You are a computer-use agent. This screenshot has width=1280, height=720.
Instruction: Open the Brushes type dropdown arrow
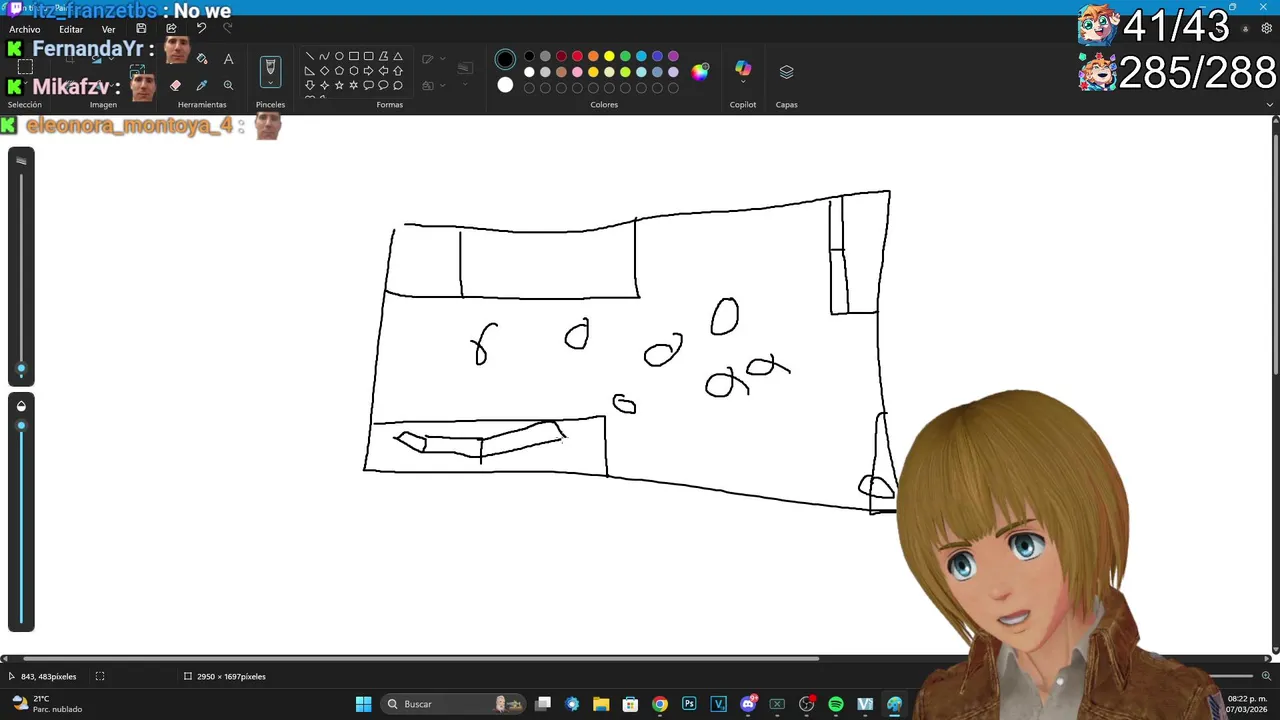point(270,84)
